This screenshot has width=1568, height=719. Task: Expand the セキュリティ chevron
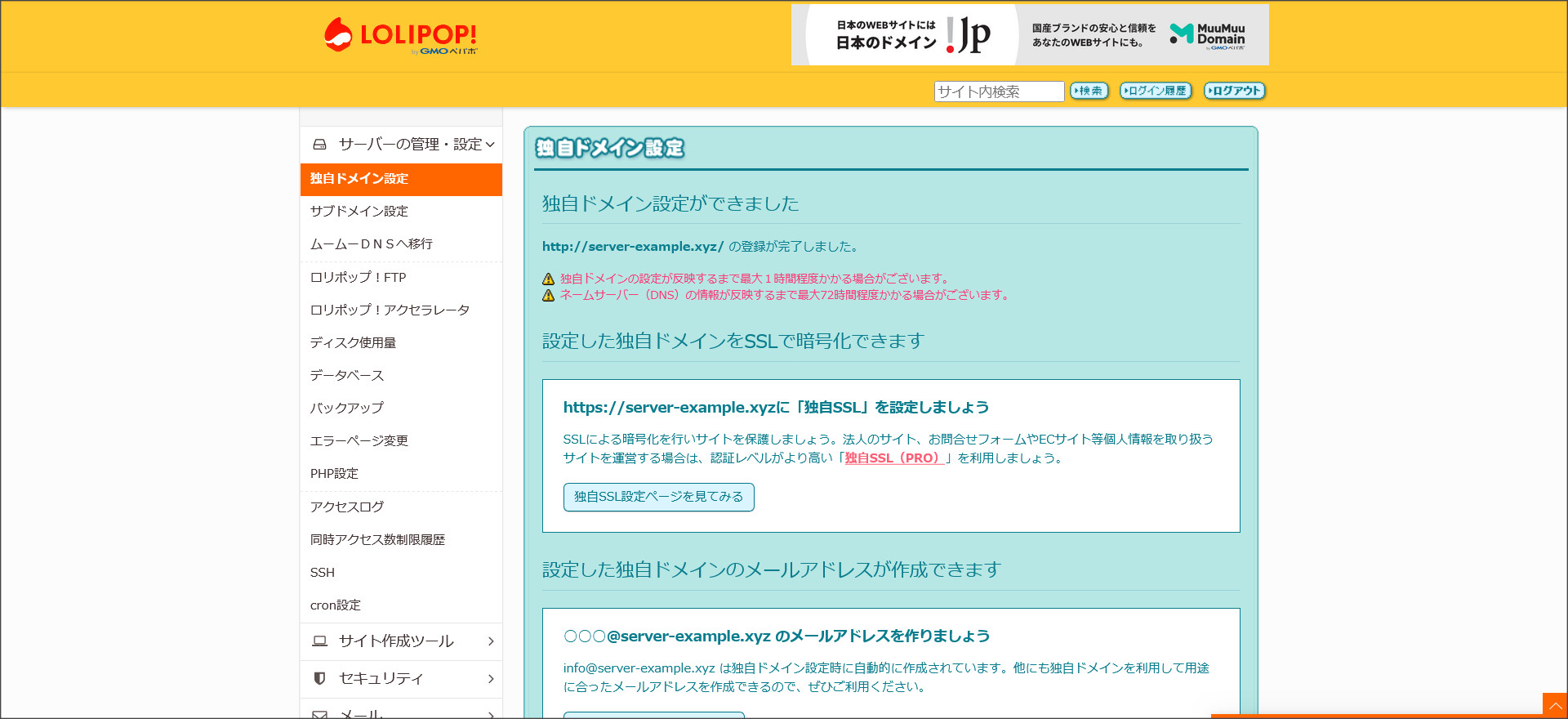coord(491,678)
